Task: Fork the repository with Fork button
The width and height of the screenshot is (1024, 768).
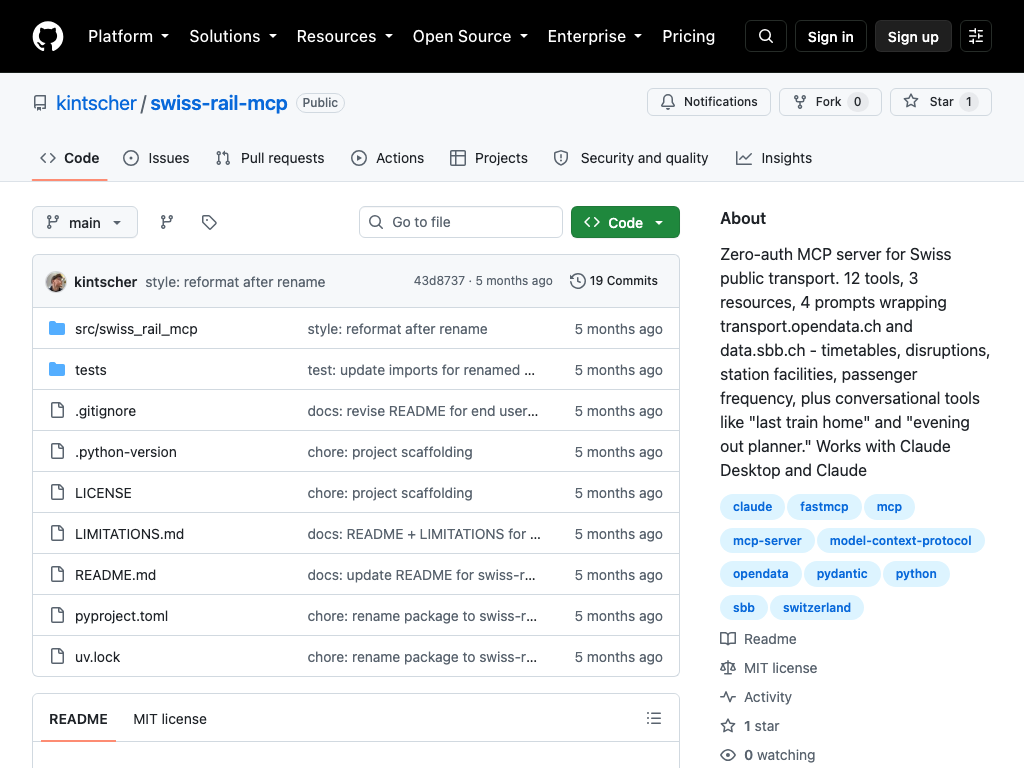Action: [830, 102]
